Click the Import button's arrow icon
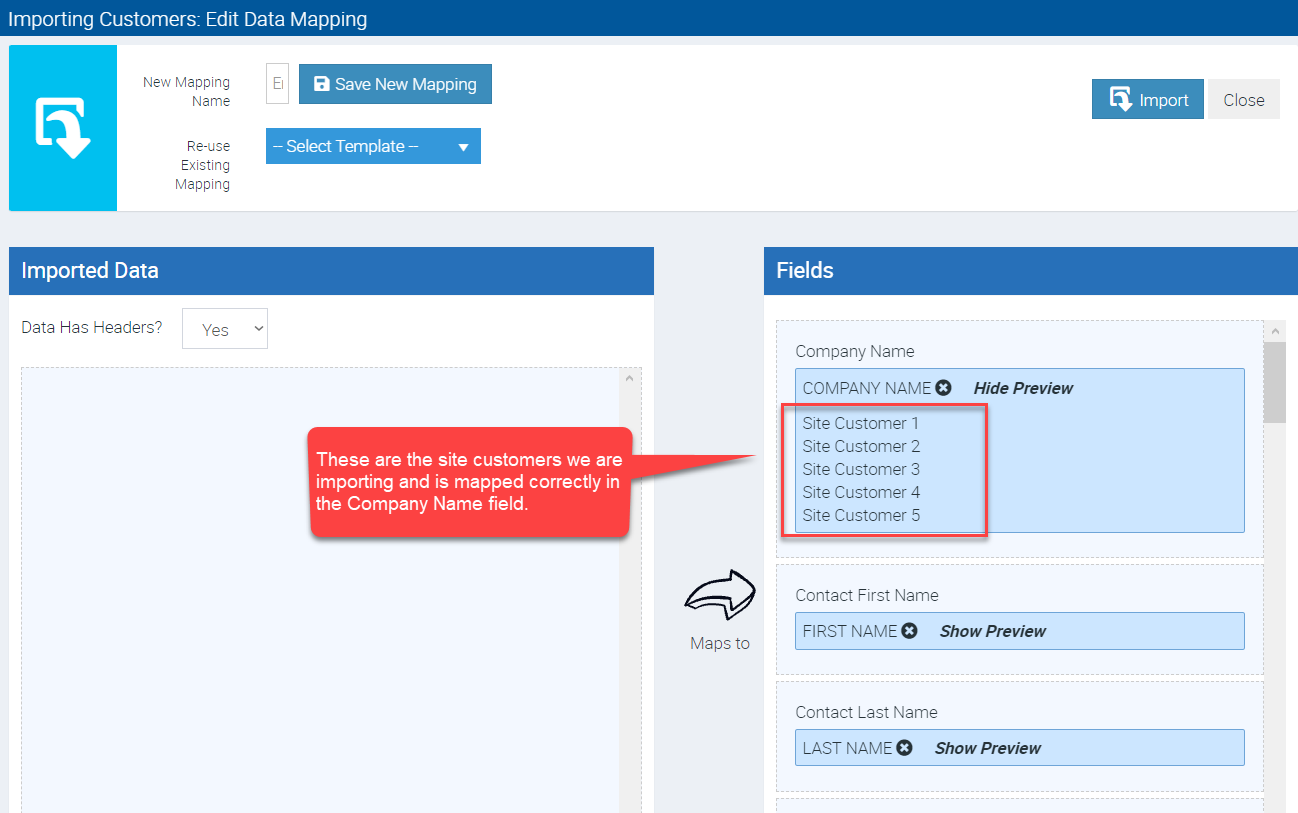This screenshot has width=1298, height=813. click(1121, 99)
